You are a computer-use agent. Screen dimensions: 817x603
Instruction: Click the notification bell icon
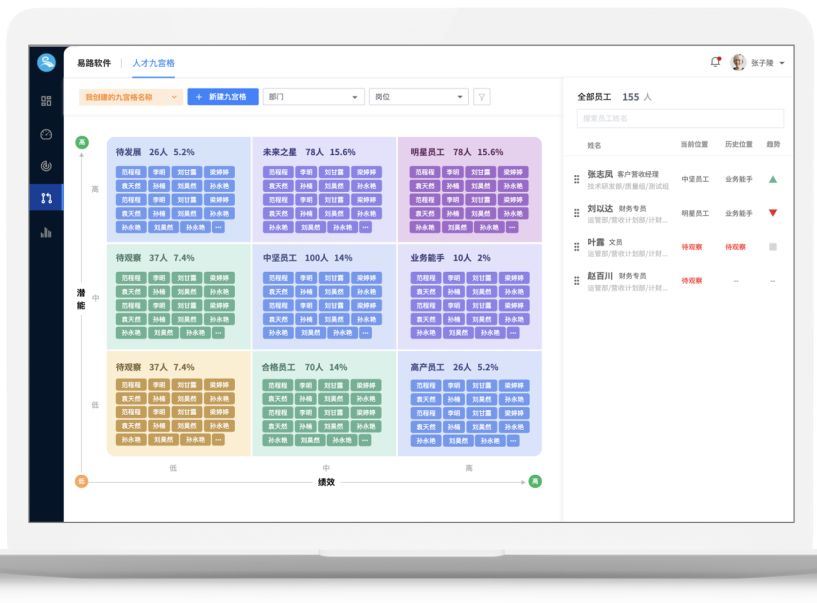[715, 62]
